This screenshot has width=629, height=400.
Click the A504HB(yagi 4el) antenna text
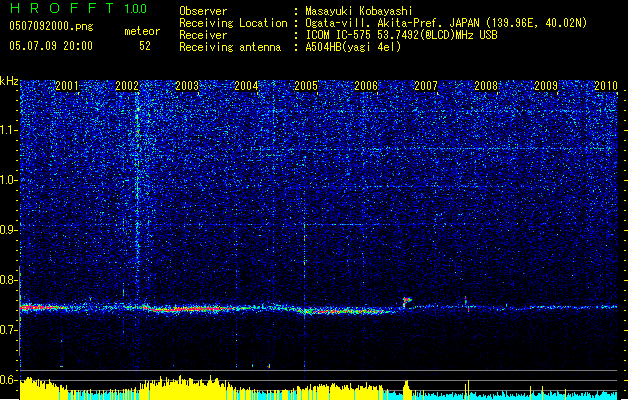tap(353, 47)
